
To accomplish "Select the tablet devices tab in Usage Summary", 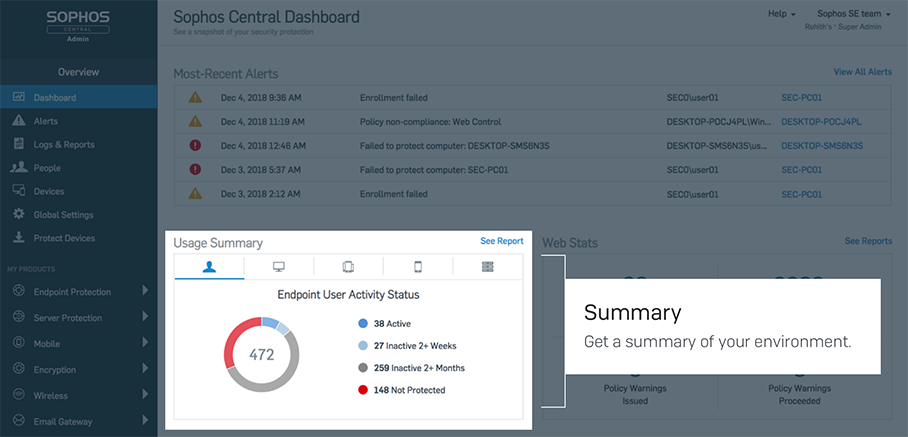I will 348,266.
